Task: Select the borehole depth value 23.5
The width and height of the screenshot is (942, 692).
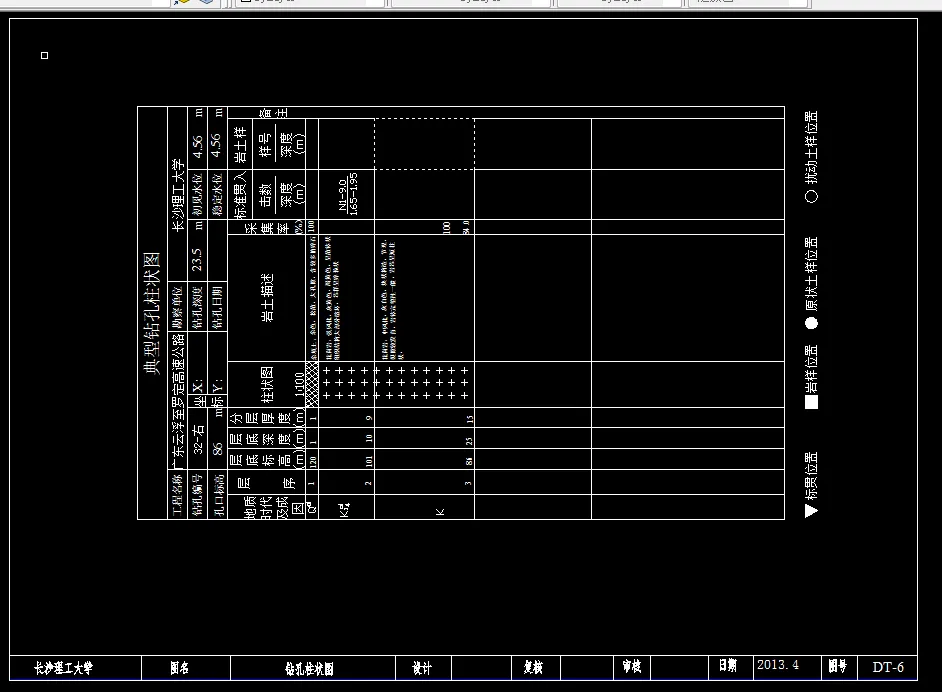Action: coord(197,259)
